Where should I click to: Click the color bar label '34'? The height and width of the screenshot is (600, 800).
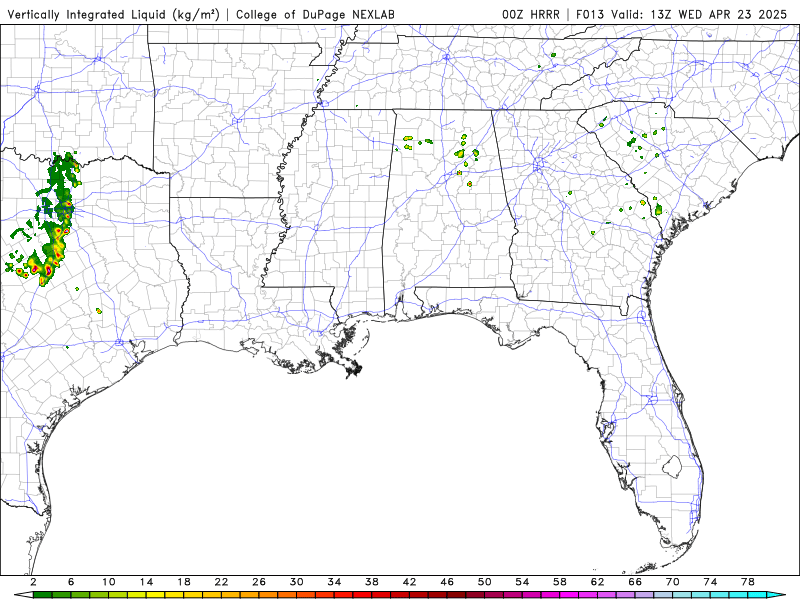pyautogui.click(x=335, y=582)
